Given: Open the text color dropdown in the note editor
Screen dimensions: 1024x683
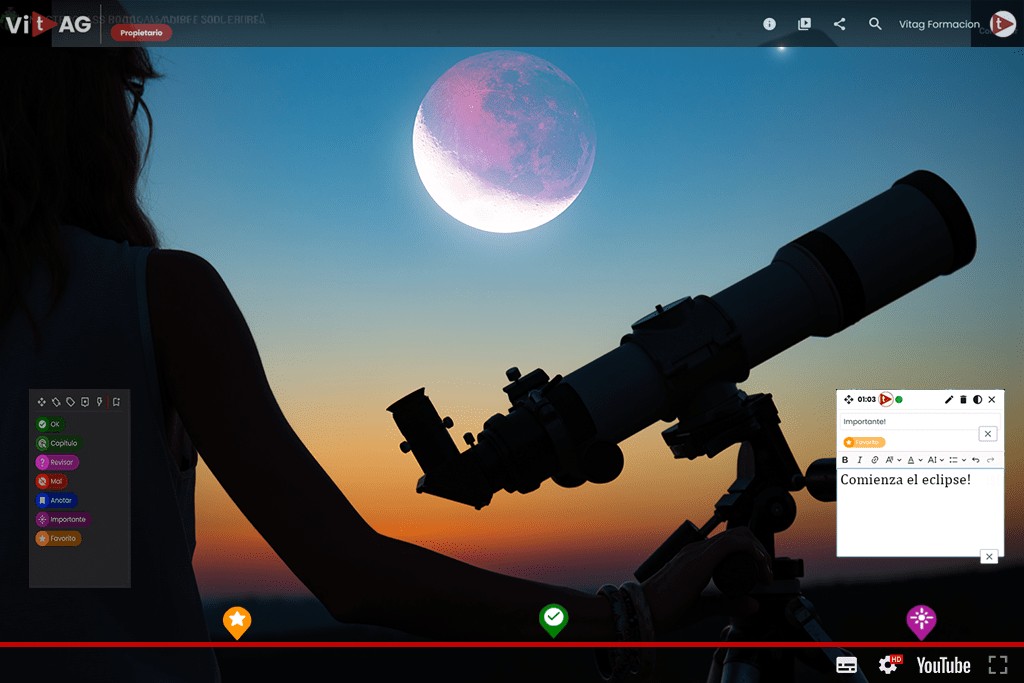Looking at the screenshot, I should pos(914,460).
